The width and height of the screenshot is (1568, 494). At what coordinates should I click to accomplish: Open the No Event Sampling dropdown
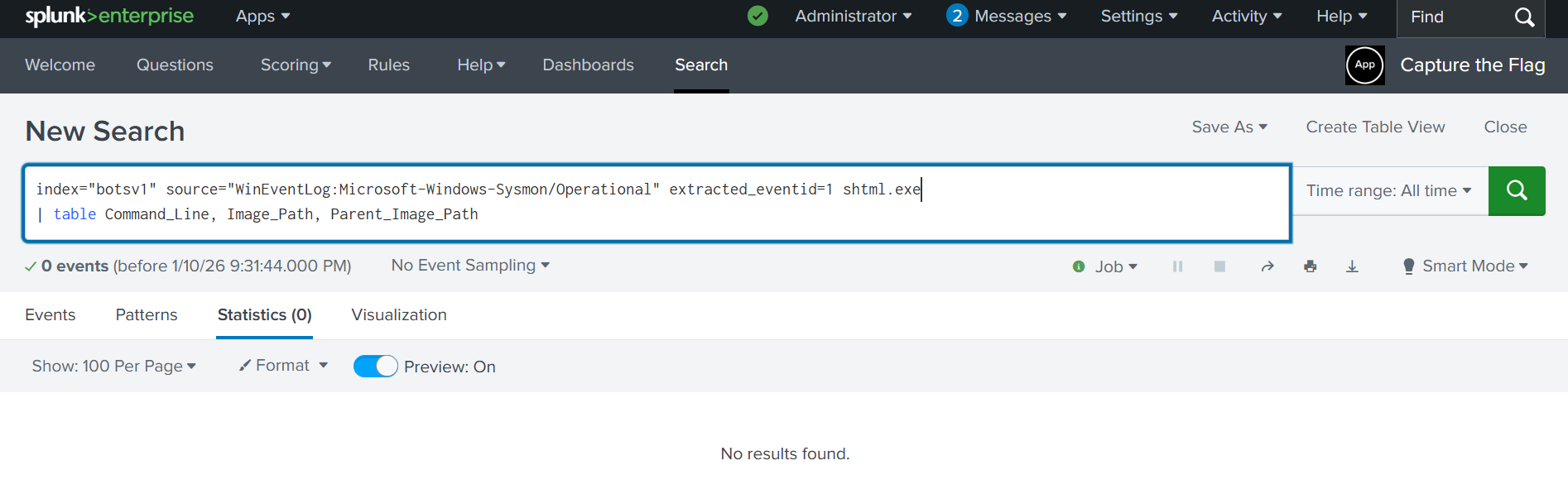point(470,266)
